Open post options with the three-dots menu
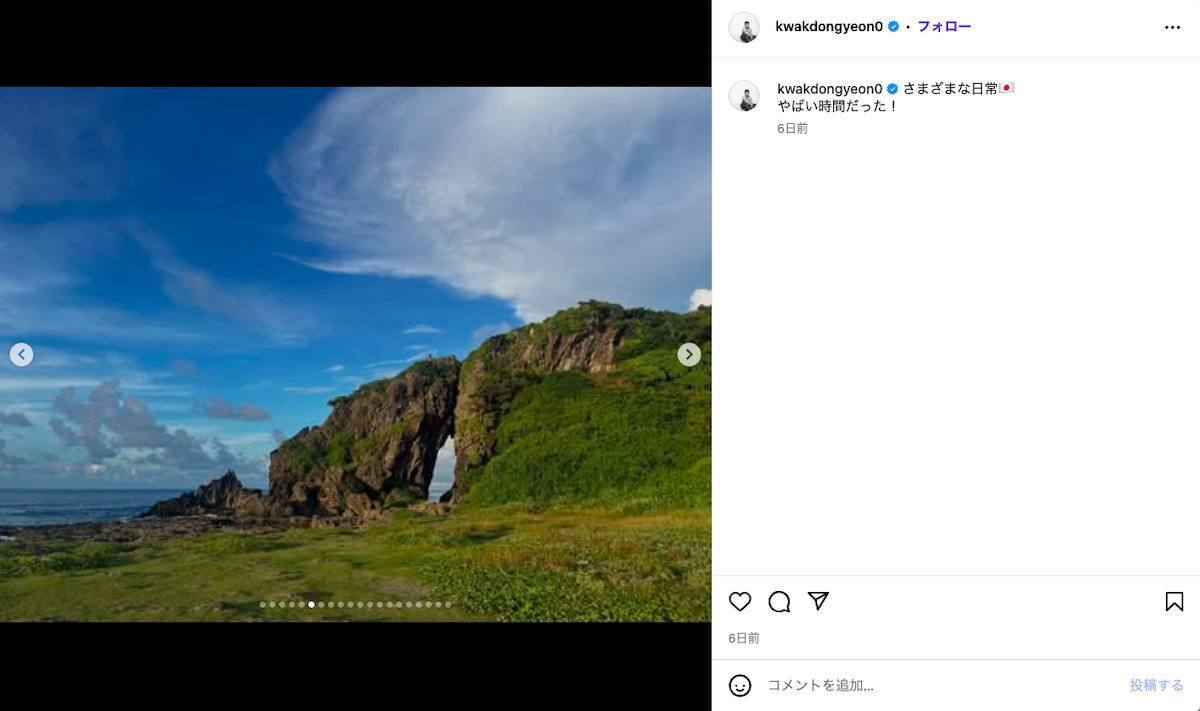This screenshot has height=711, width=1200. (1171, 27)
